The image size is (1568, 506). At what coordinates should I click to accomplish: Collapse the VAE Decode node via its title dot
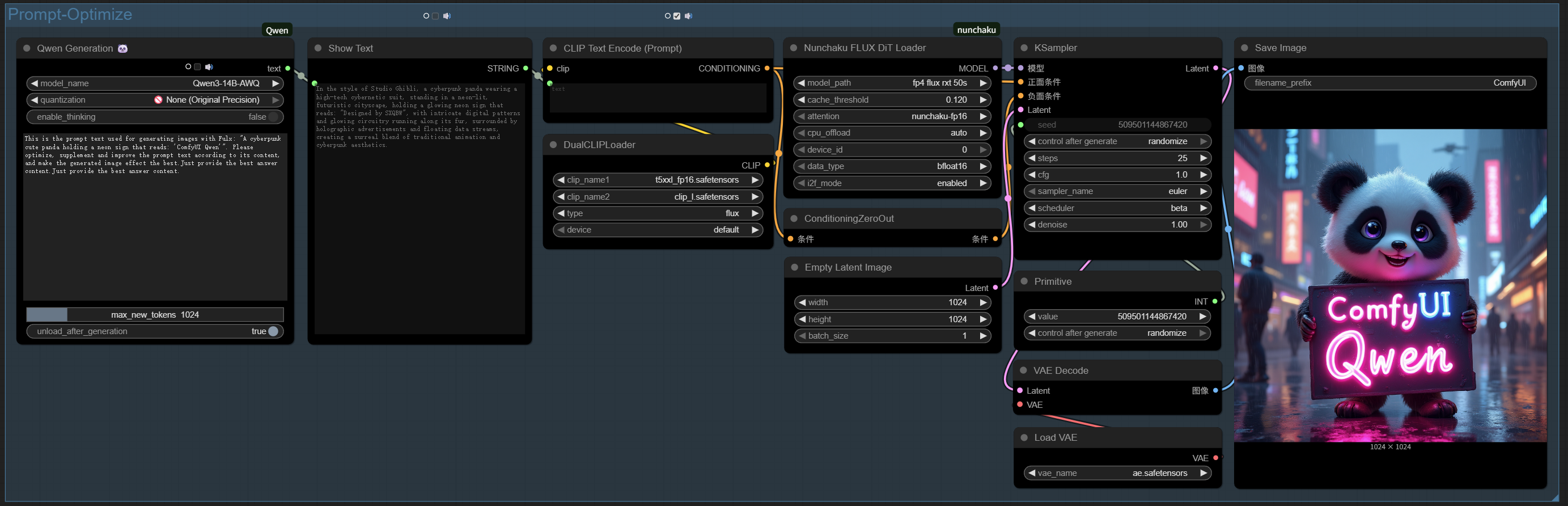1024,370
